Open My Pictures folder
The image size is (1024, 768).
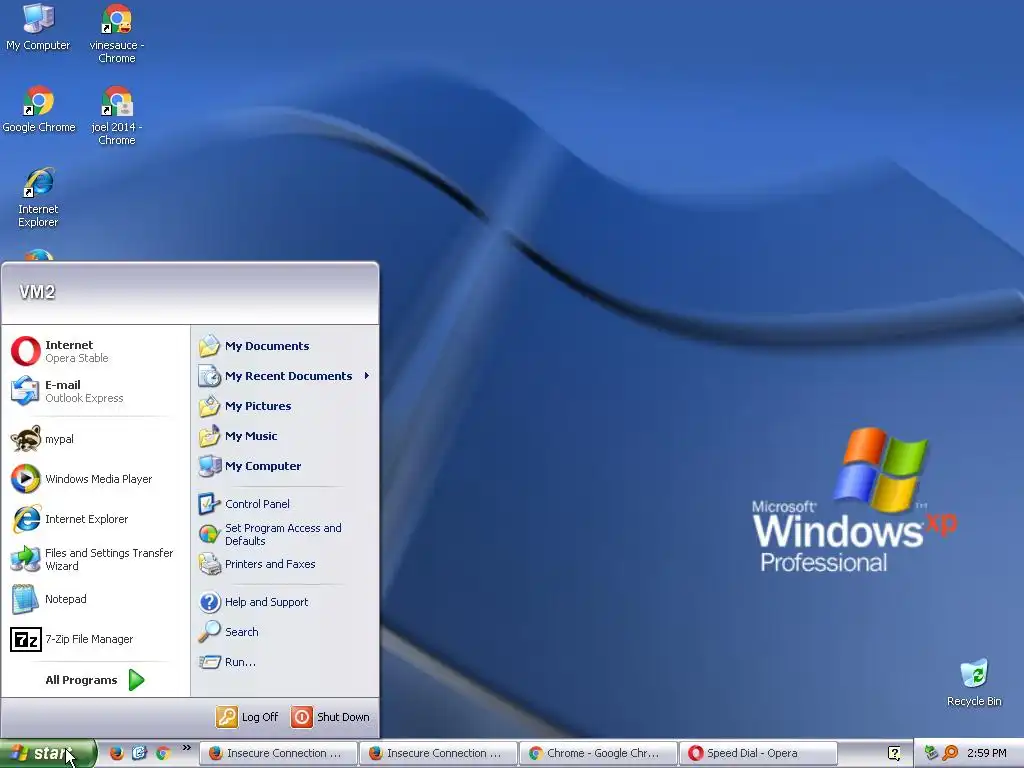(x=285, y=406)
